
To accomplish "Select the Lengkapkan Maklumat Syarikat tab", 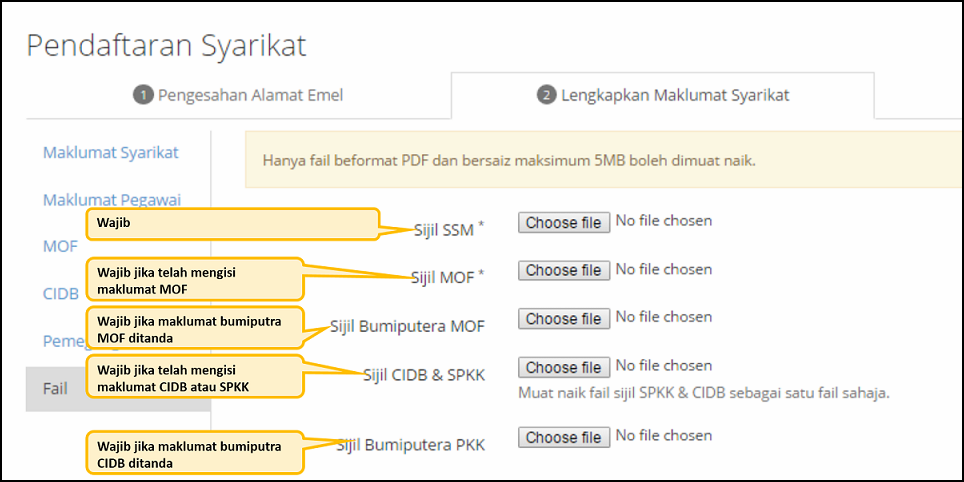I will click(x=663, y=95).
